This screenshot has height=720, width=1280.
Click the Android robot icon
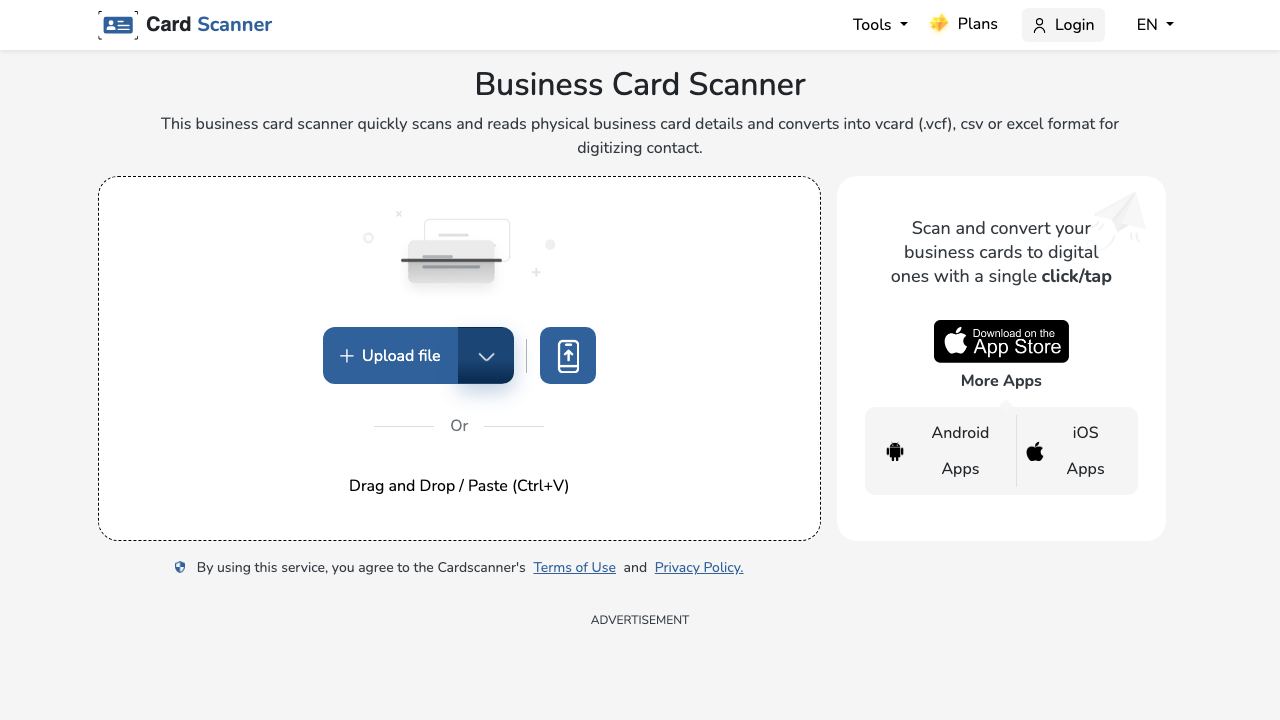[895, 451]
